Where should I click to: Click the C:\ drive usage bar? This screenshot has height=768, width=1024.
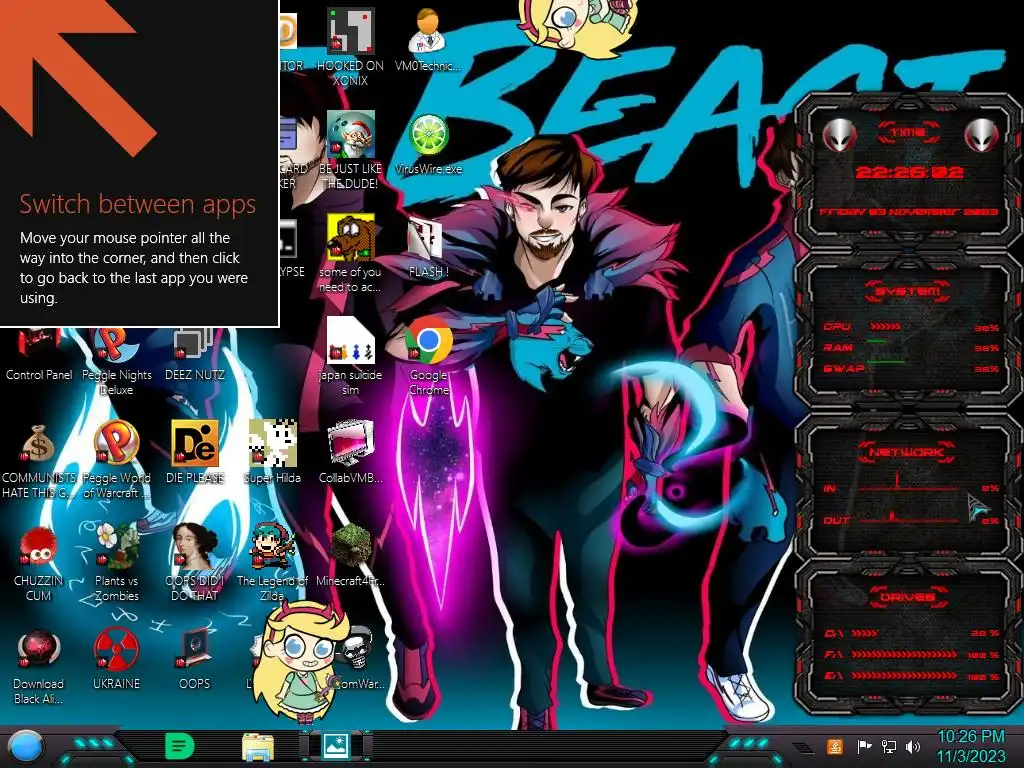tap(865, 633)
